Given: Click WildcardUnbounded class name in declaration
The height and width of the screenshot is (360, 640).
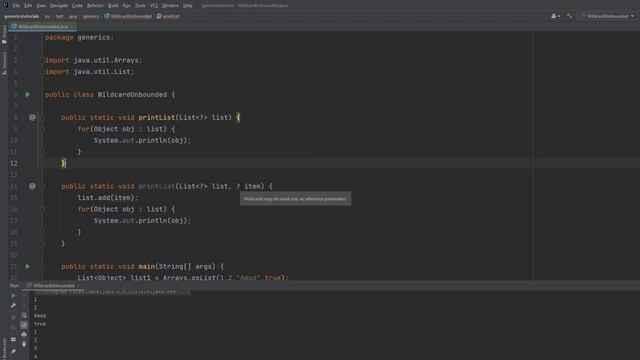Looking at the screenshot, I should pos(132,94).
